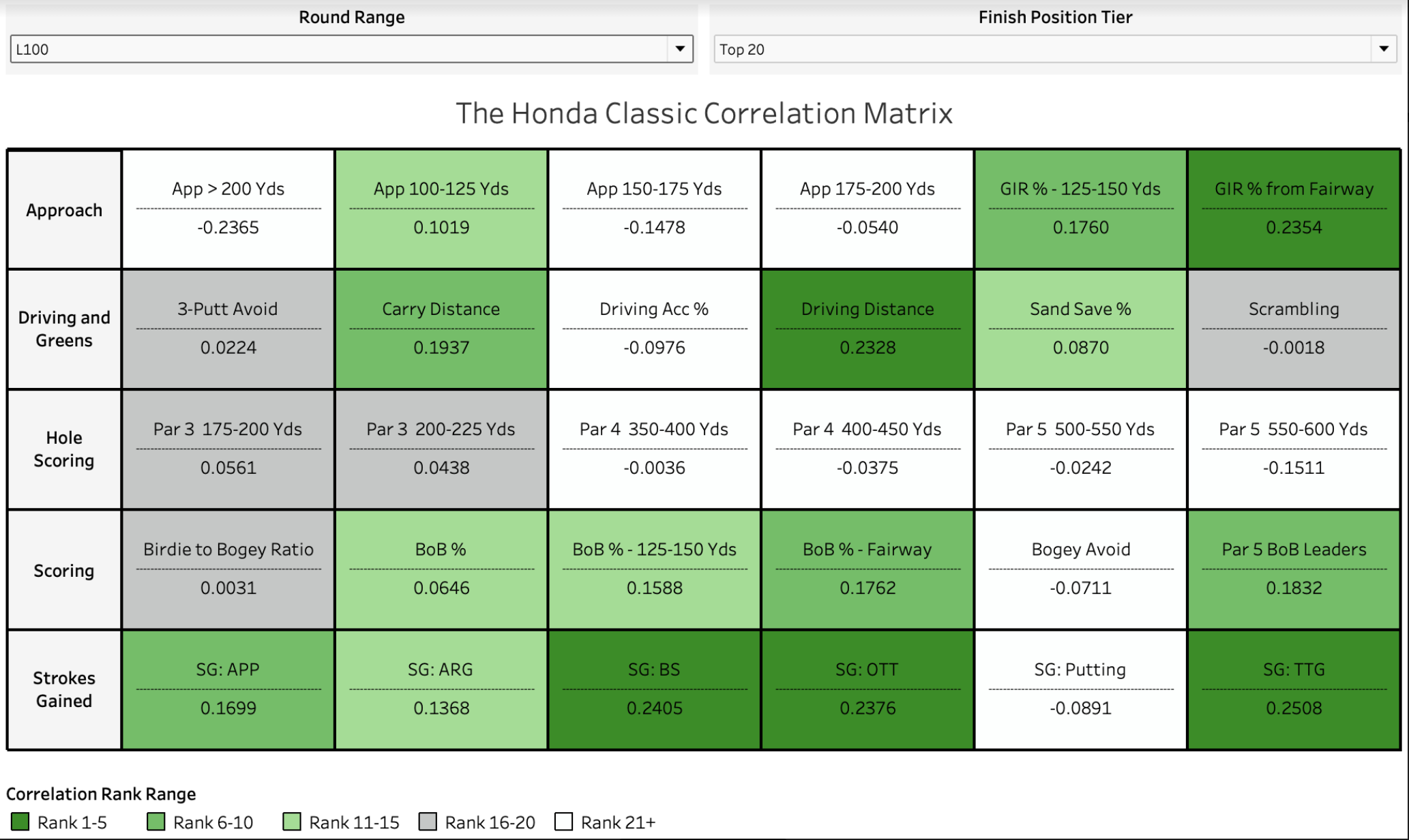Click The Honda Classic Correlation Matrix title

pyautogui.click(x=704, y=113)
